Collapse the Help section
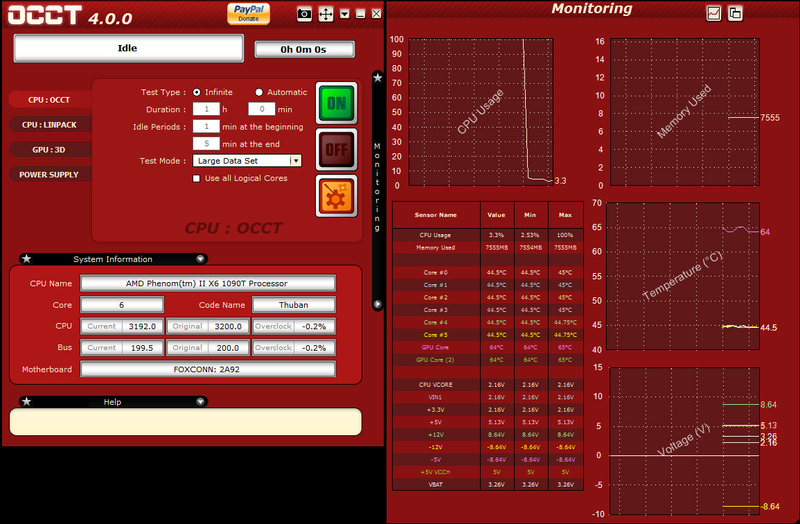The width and height of the screenshot is (800, 524). (x=201, y=402)
